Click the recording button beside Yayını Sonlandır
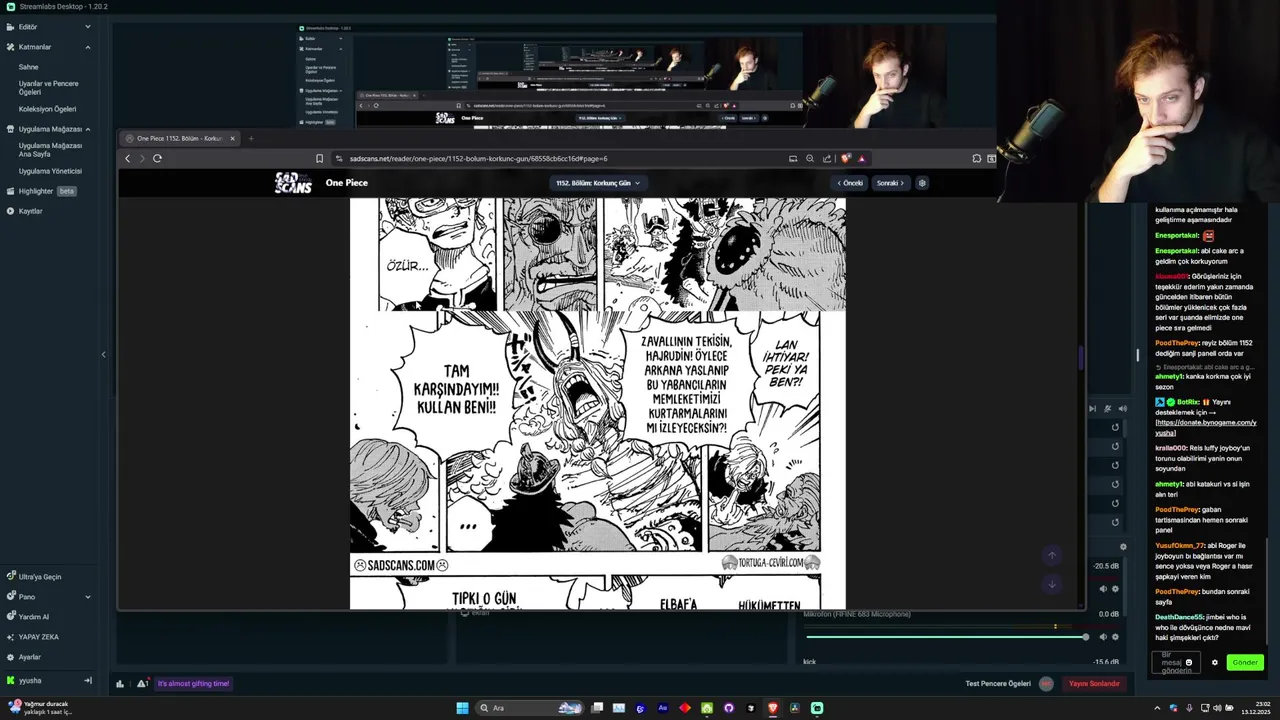The width and height of the screenshot is (1280, 720). click(x=1046, y=684)
